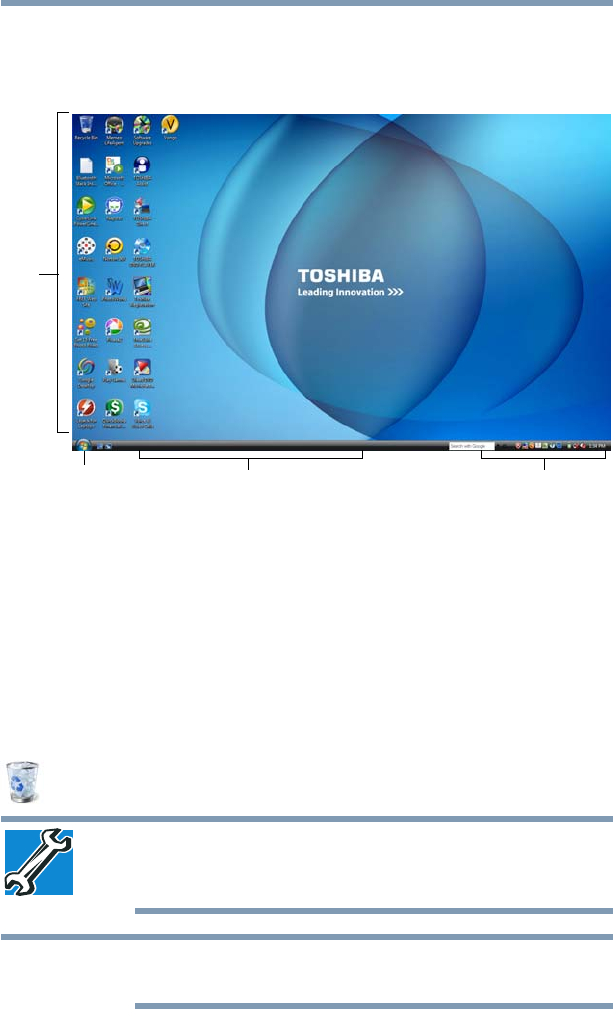Open the Free Web Site desktop shortcut
The height and width of the screenshot is (1019, 613).
coord(86,292)
